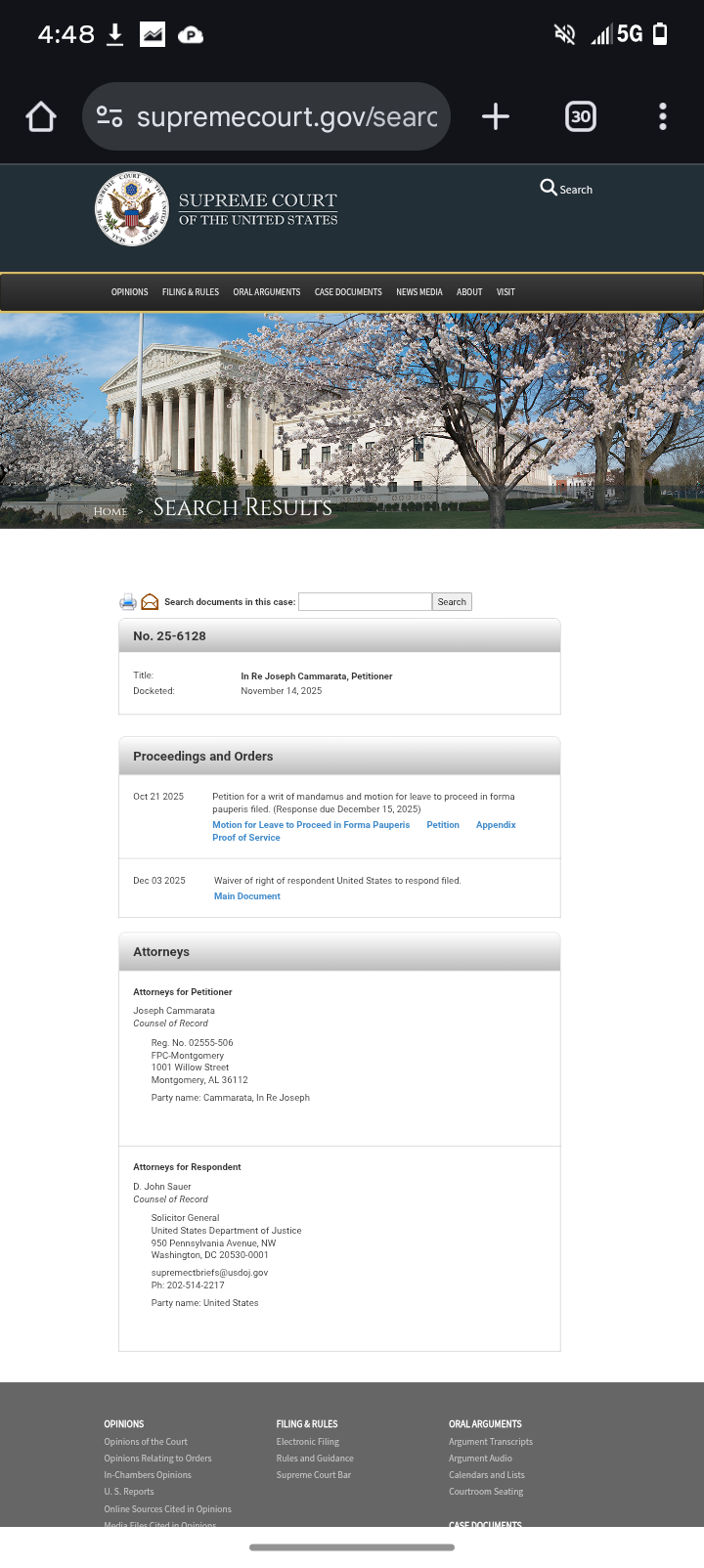Open the Appendix document link

coord(496,825)
